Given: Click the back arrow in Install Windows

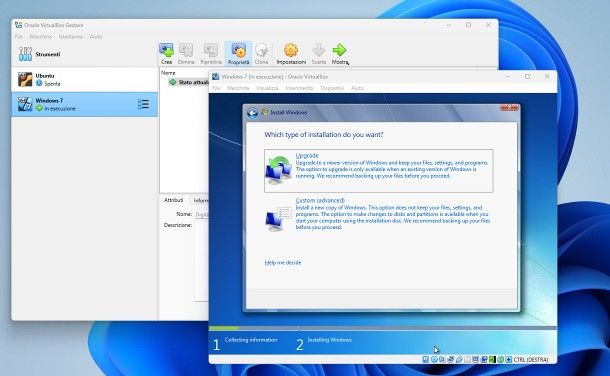Looking at the screenshot, I should (252, 113).
